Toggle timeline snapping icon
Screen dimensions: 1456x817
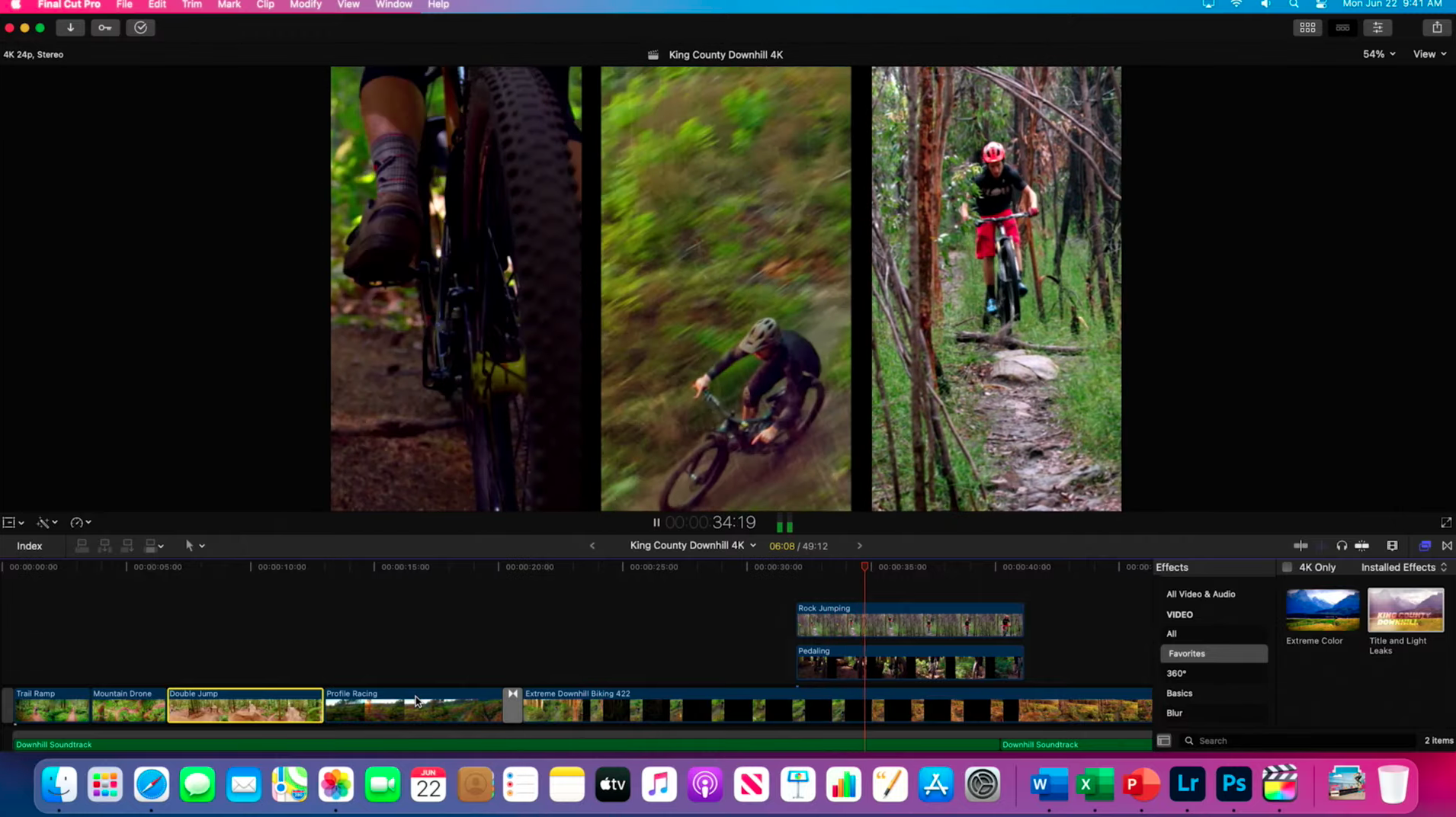(1361, 546)
